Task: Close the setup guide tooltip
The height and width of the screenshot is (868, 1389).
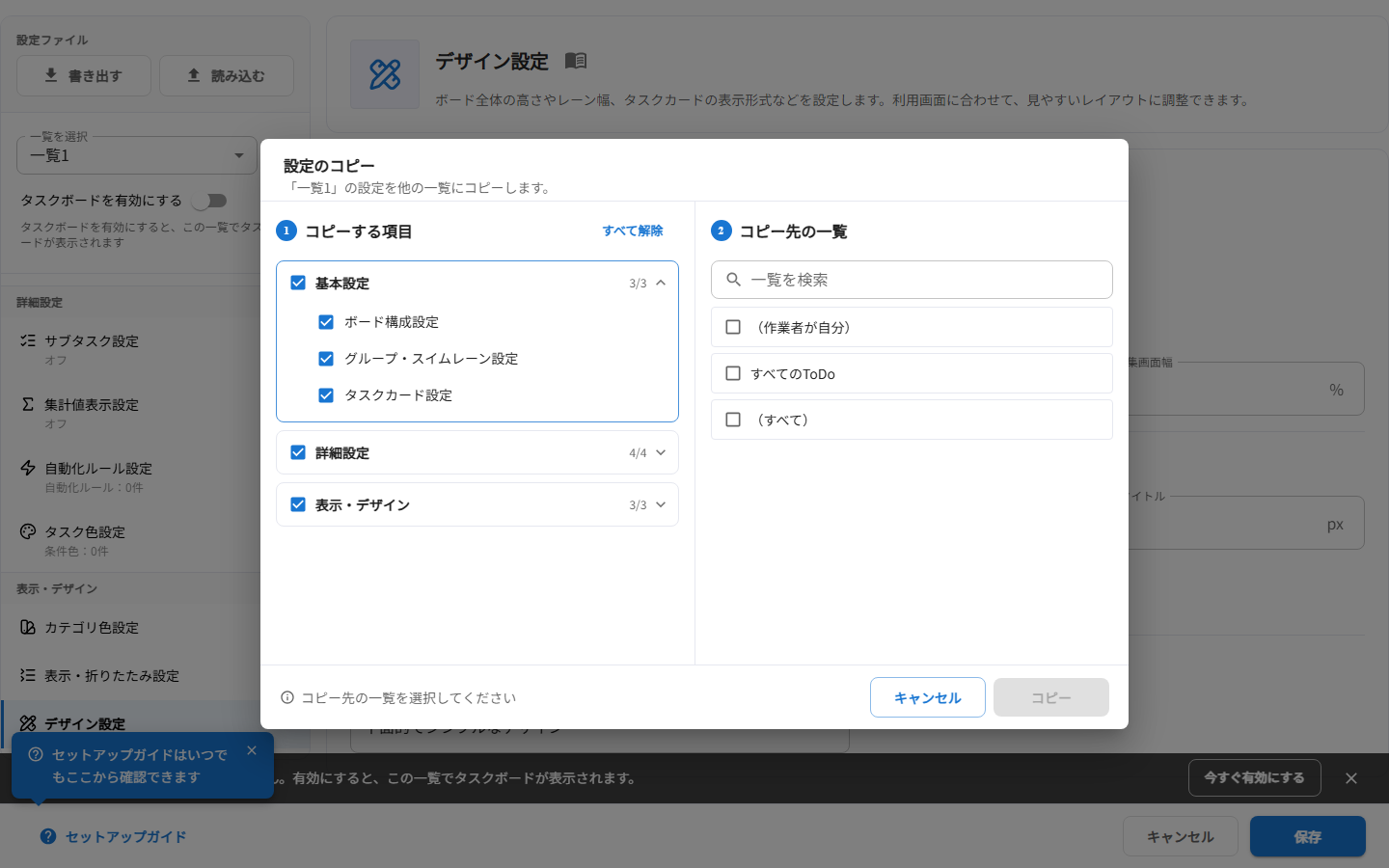Action: click(x=252, y=750)
